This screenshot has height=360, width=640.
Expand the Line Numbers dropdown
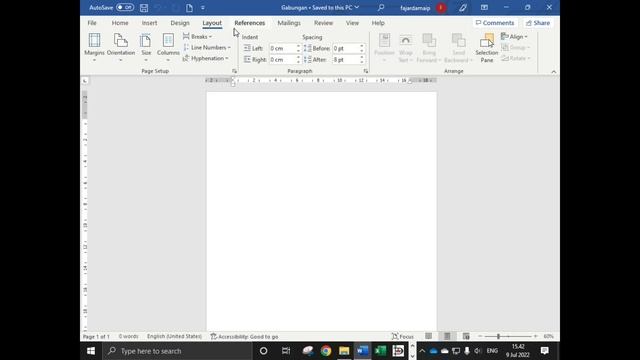tap(207, 48)
